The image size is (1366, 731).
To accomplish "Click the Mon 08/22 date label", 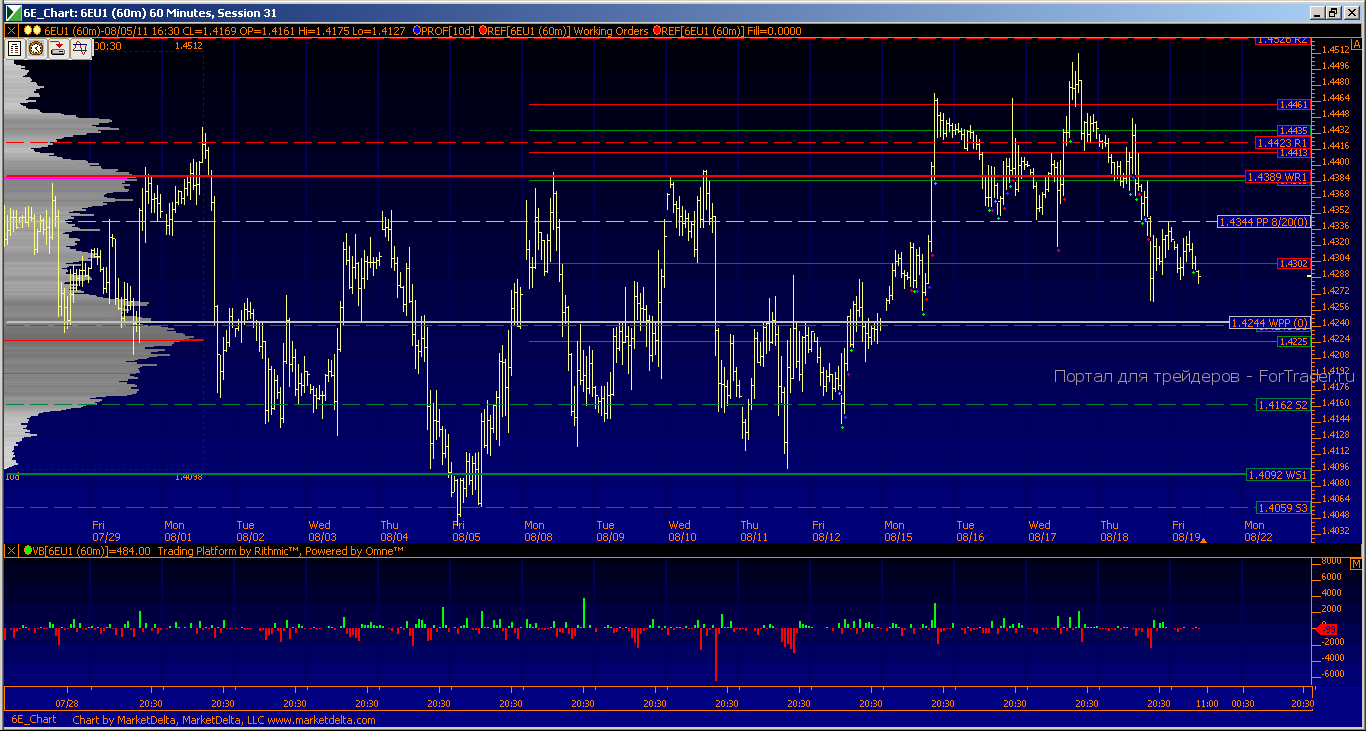I will (x=1257, y=531).
